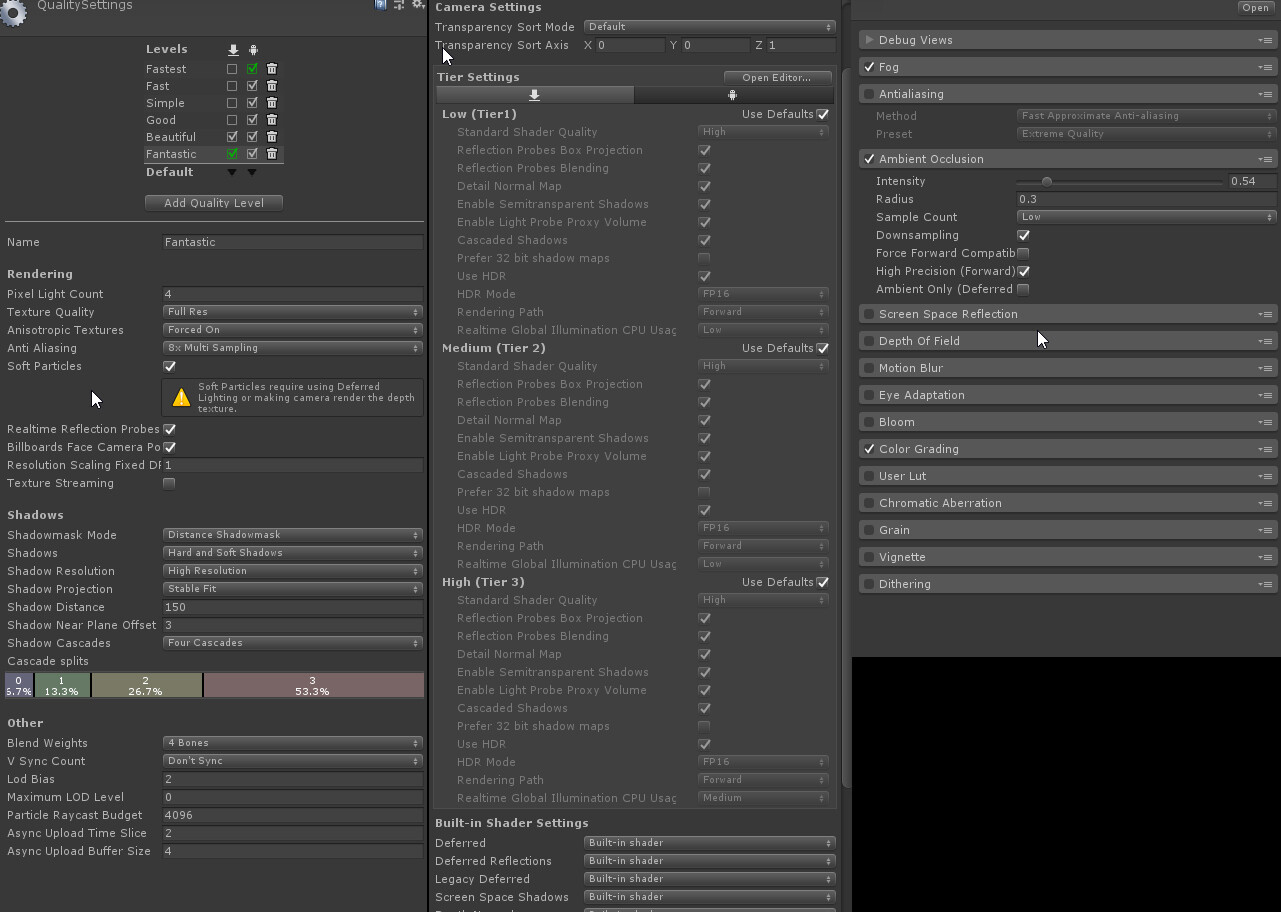This screenshot has width=1281, height=912.
Task: Open the Bloom settings menu icon
Action: (x=1266, y=421)
